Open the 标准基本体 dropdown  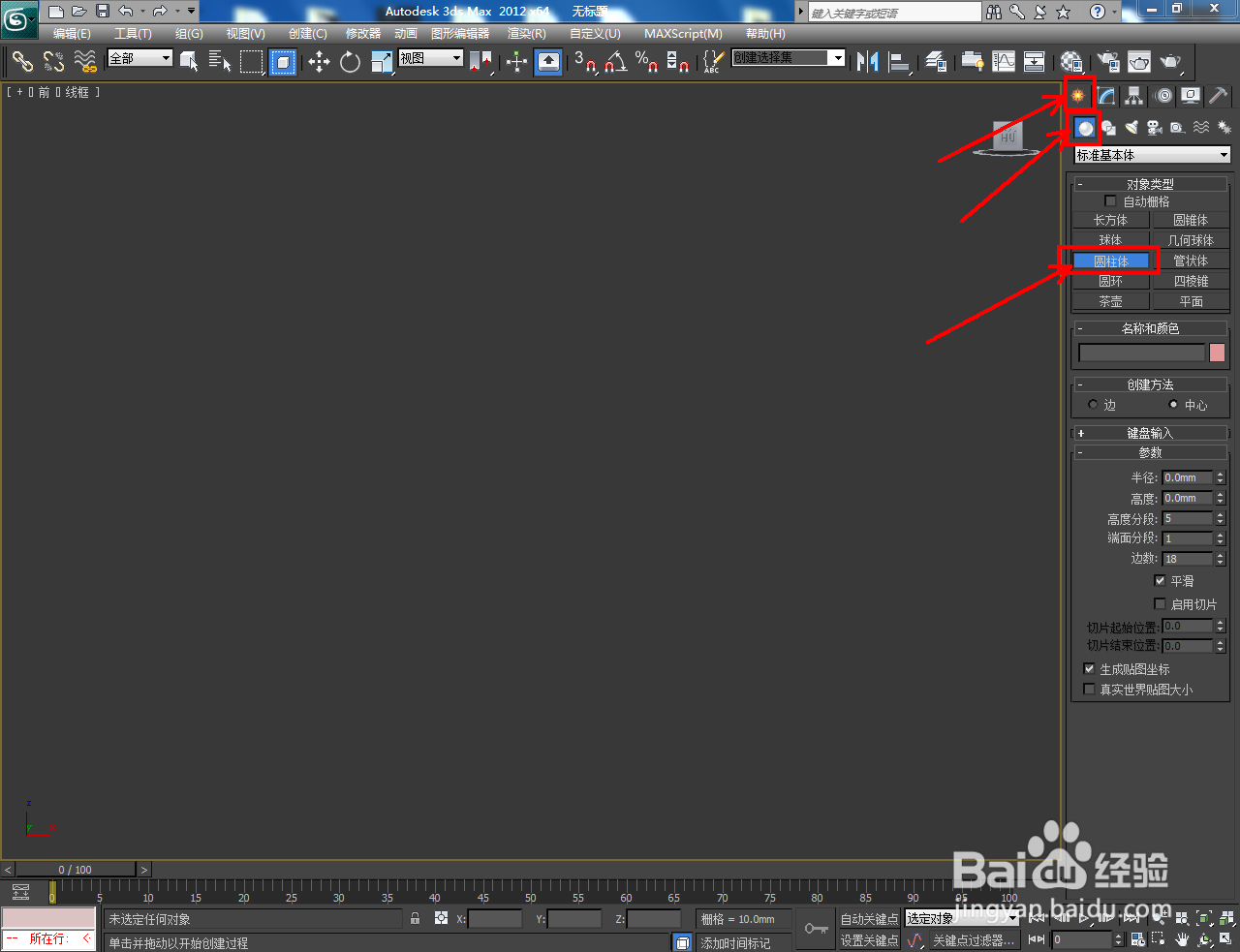click(x=1153, y=155)
